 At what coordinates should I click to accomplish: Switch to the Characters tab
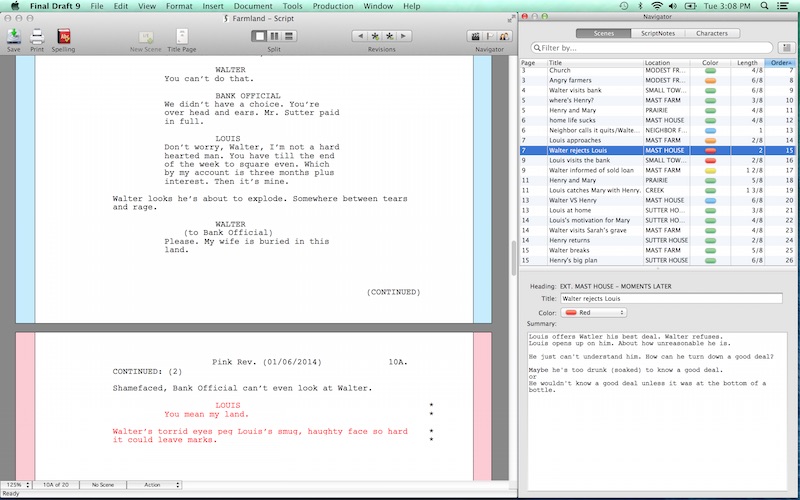tap(712, 33)
